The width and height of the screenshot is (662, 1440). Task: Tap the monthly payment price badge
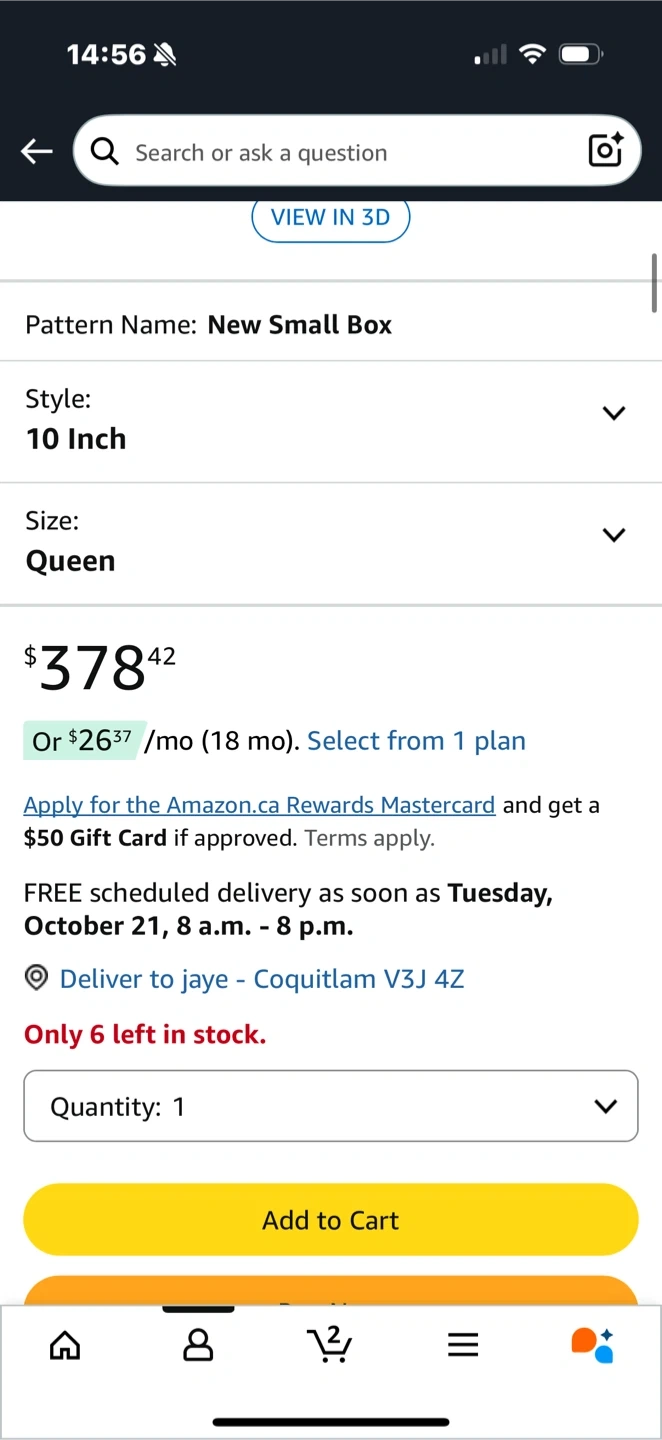tap(84, 741)
